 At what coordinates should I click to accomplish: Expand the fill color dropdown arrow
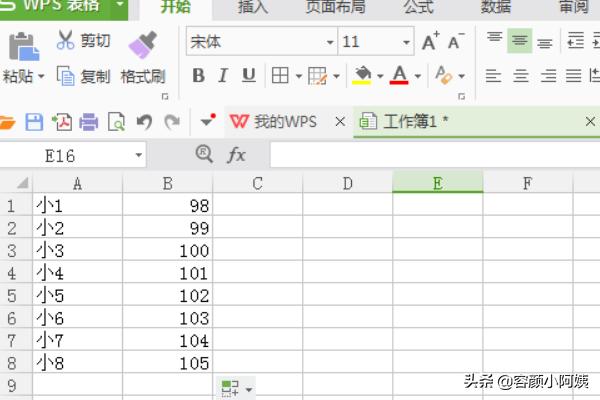tap(380, 76)
